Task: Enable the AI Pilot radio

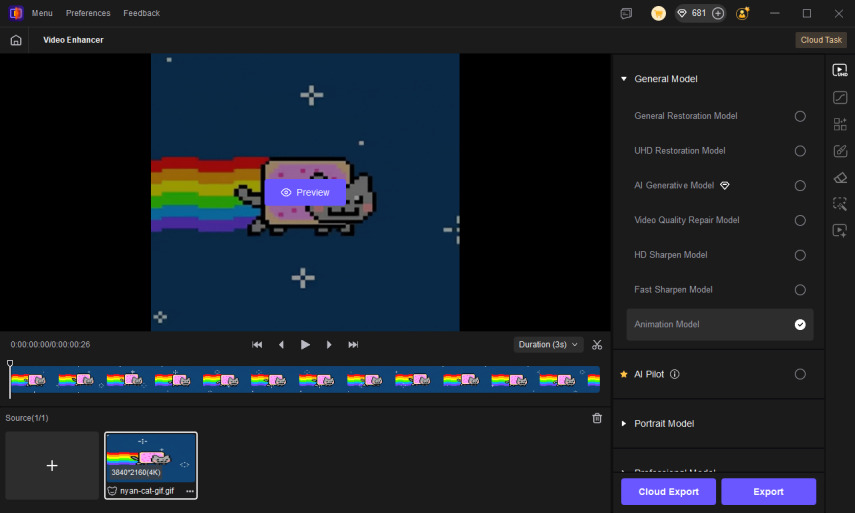Action: tap(800, 374)
